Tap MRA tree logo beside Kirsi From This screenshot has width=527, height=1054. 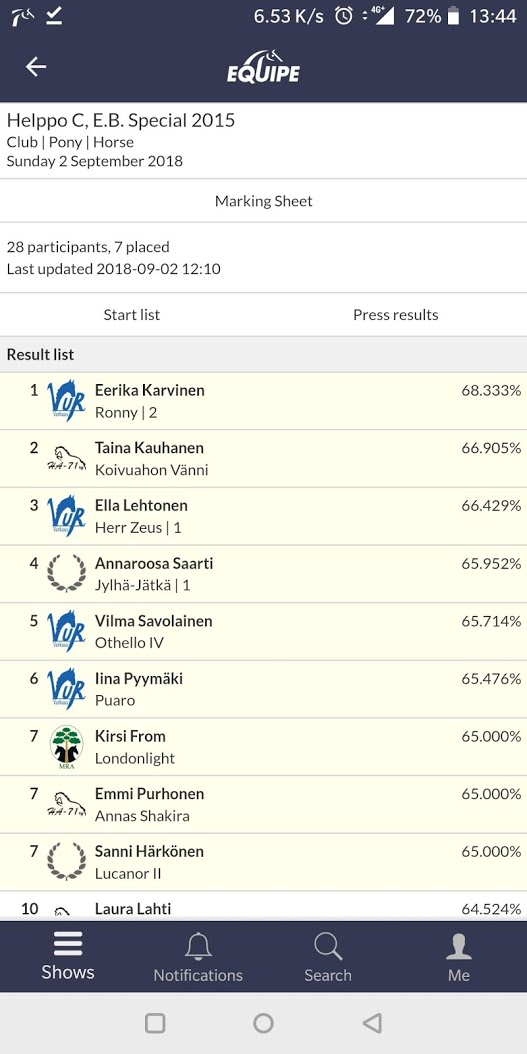pos(67,747)
